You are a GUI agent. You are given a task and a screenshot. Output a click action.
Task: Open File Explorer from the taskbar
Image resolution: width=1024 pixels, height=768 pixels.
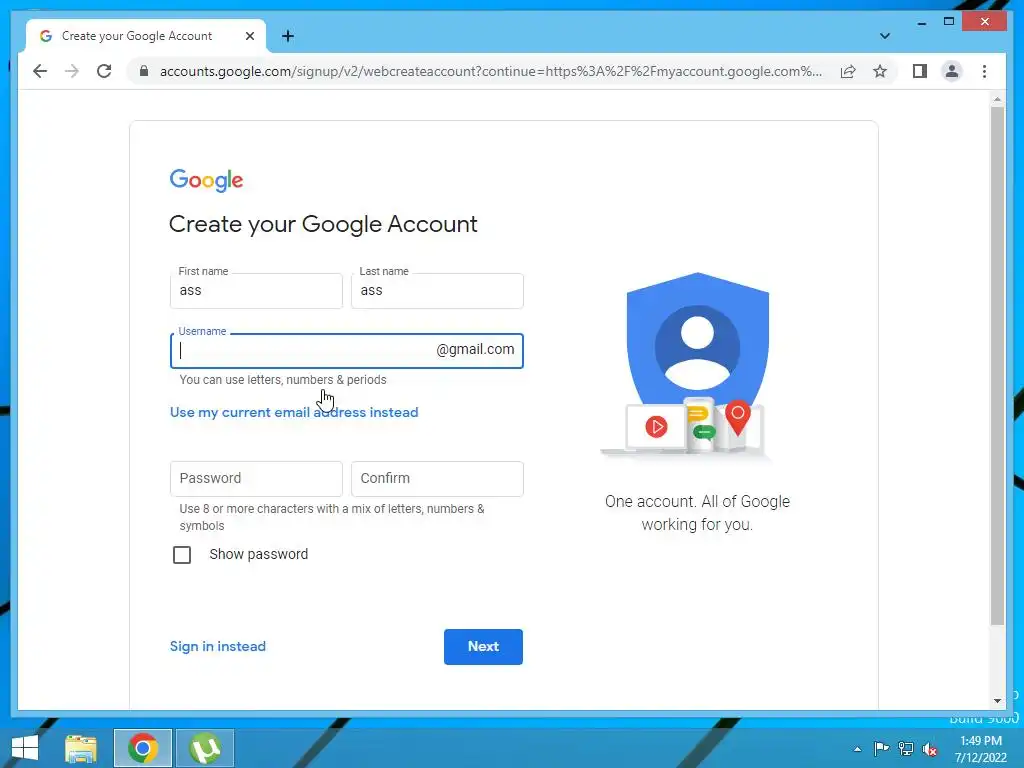click(81, 748)
